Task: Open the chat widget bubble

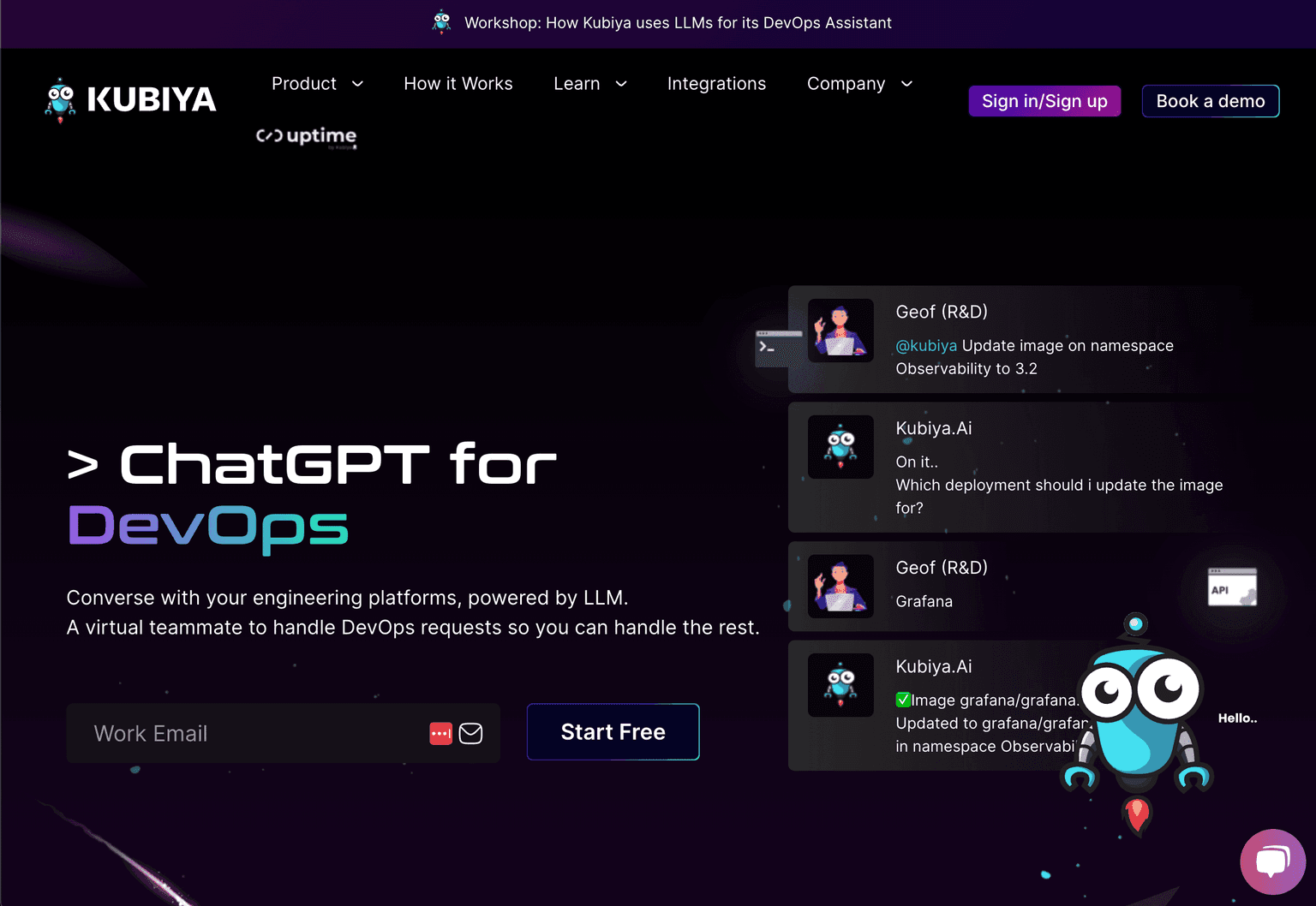Action: point(1273,861)
